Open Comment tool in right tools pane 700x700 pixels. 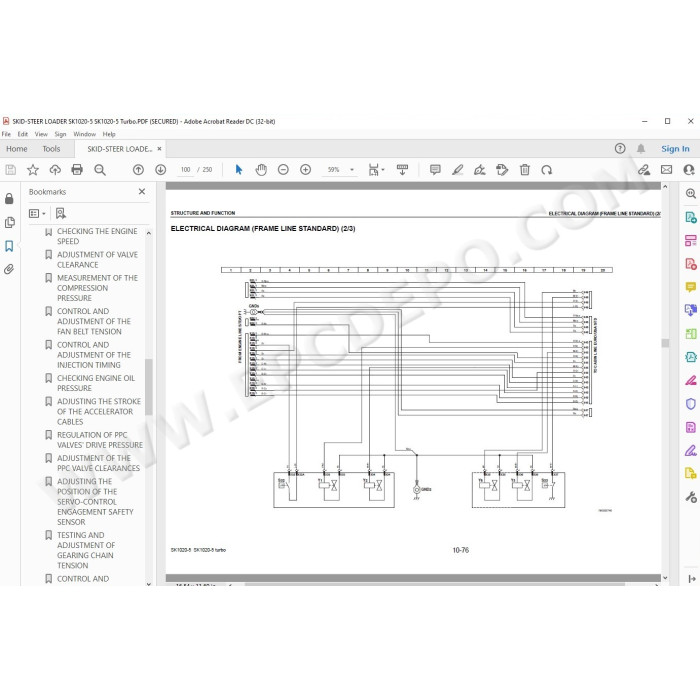pos(691,287)
